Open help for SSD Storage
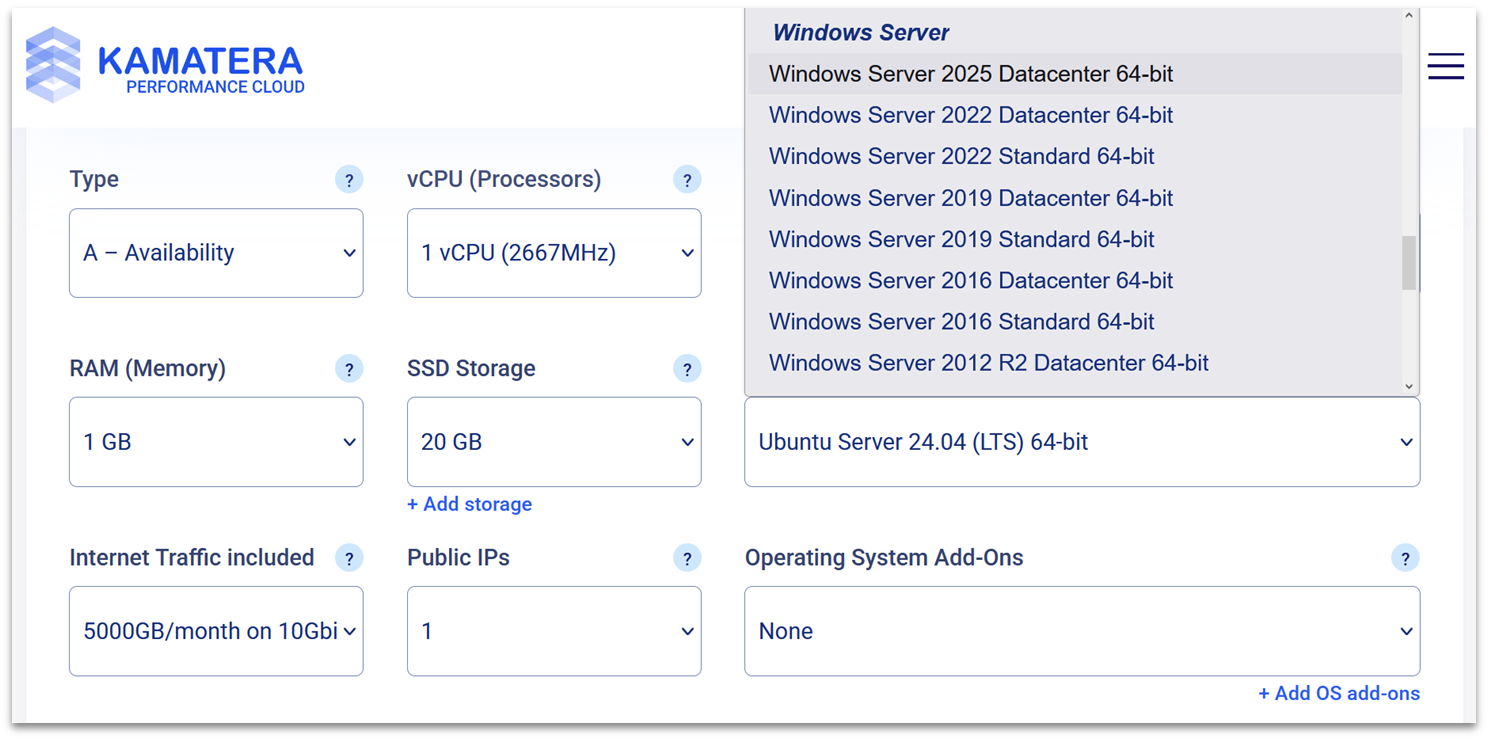This screenshot has width=1488, height=740. pyautogui.click(x=687, y=369)
